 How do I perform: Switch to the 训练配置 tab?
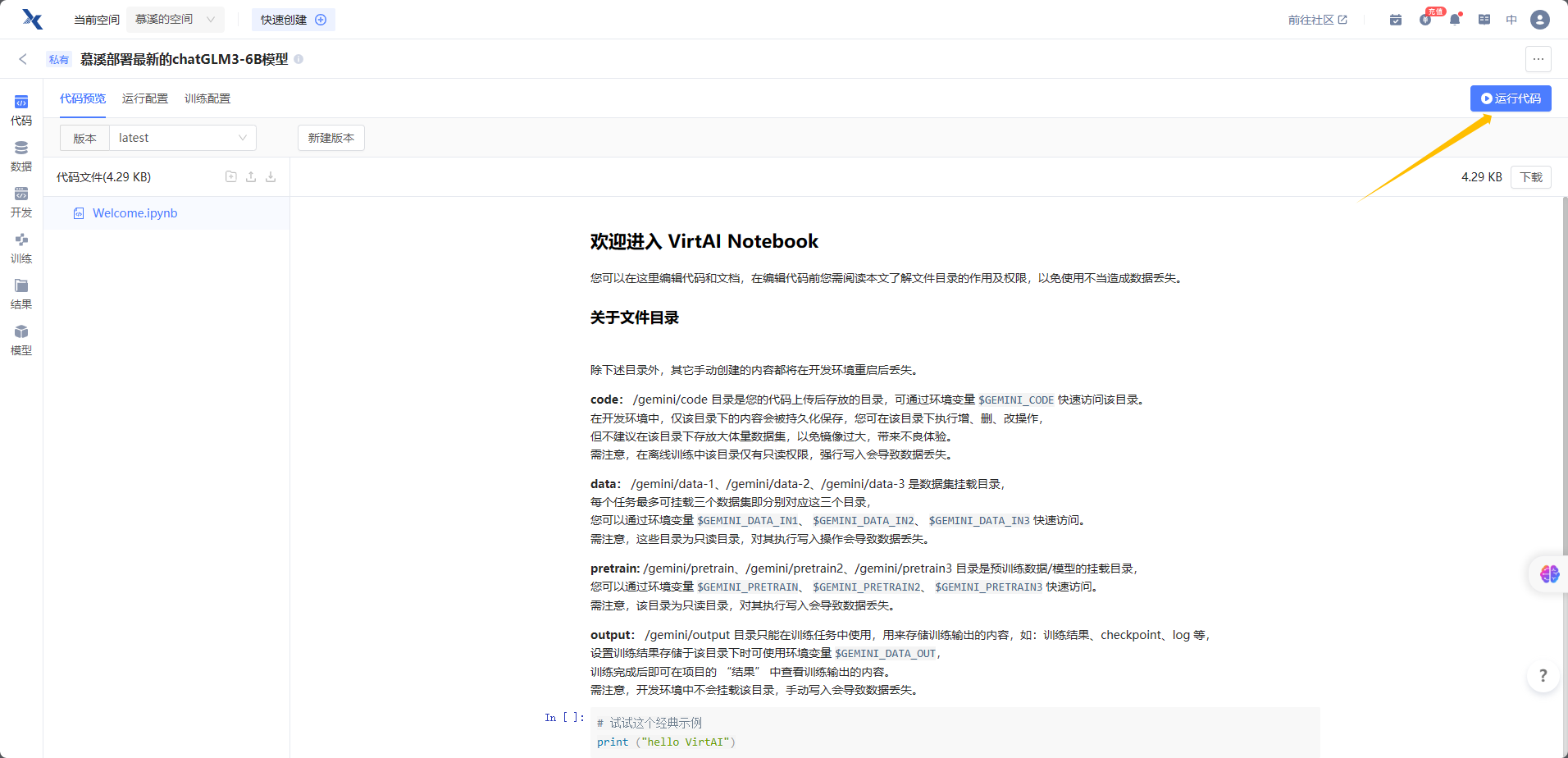coord(207,98)
